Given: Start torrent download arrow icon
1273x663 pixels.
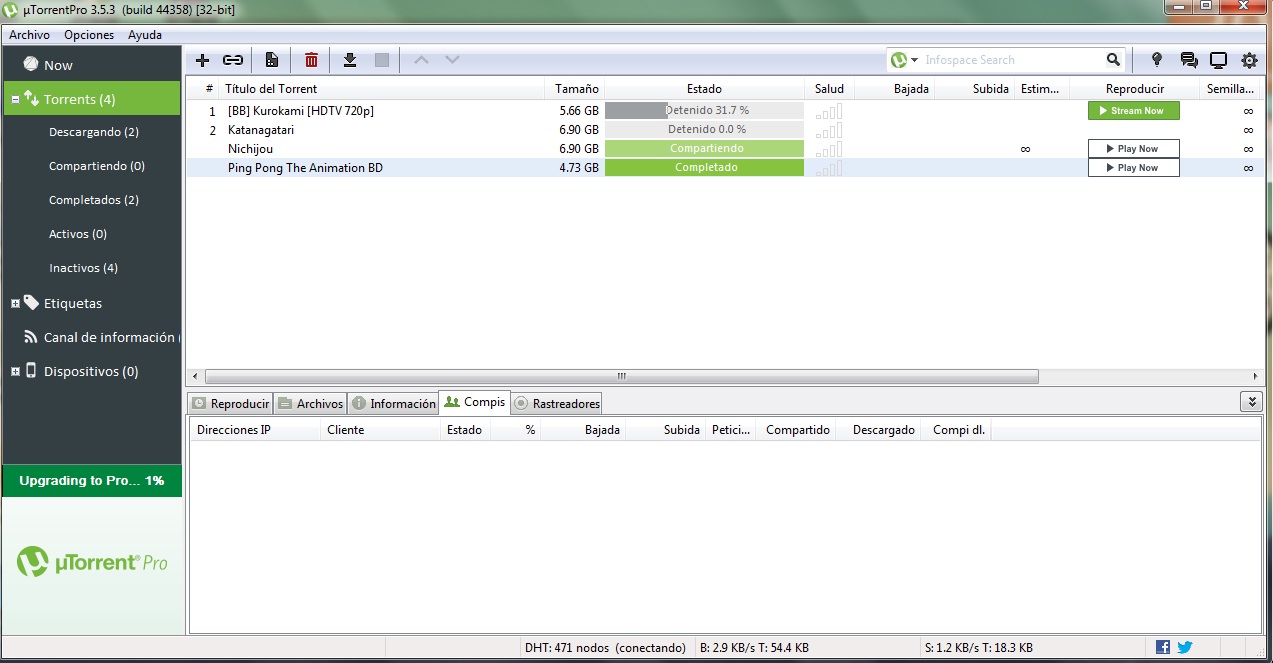Looking at the screenshot, I should click(350, 60).
